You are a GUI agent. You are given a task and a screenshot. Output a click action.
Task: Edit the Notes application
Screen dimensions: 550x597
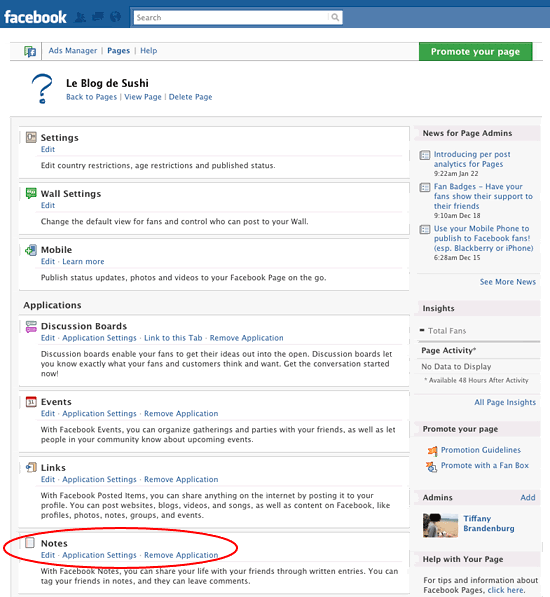[48, 555]
